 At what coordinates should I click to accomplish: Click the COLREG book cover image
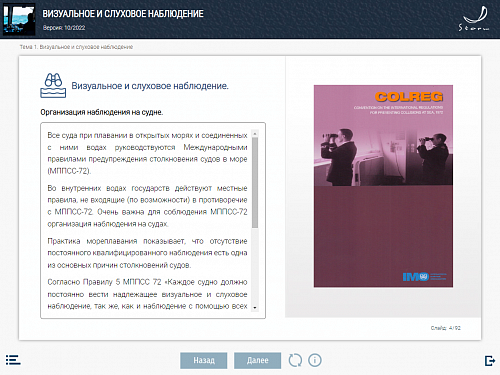[x=383, y=186]
